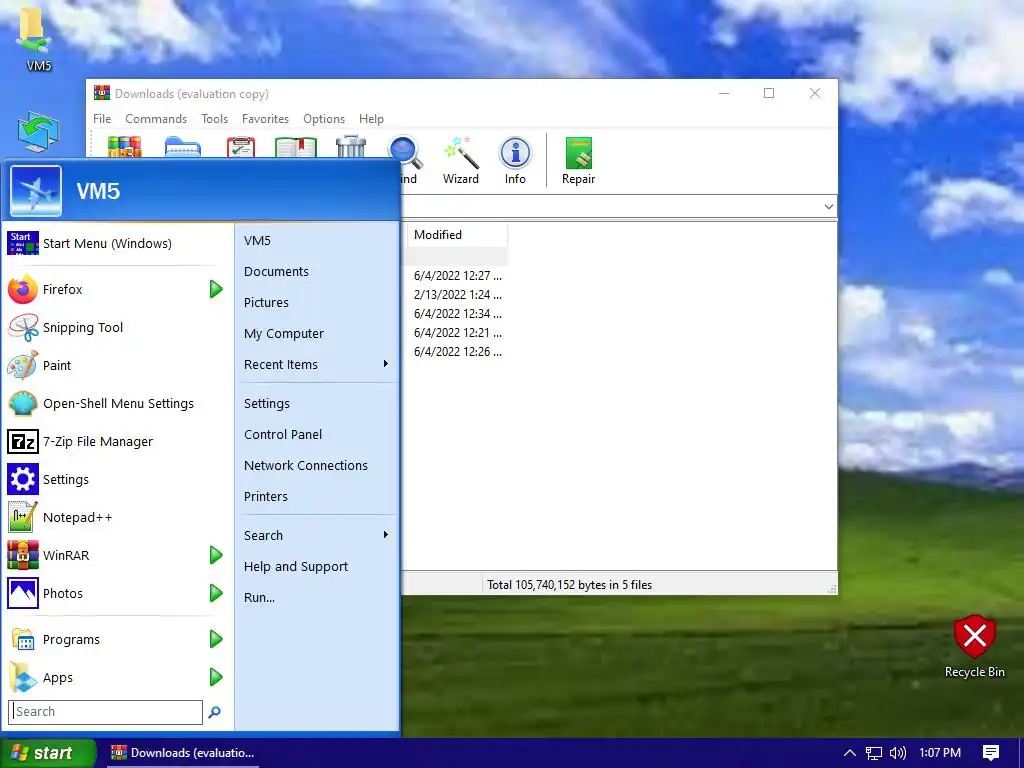Run the Repair tool in WinRAR

coord(579,161)
